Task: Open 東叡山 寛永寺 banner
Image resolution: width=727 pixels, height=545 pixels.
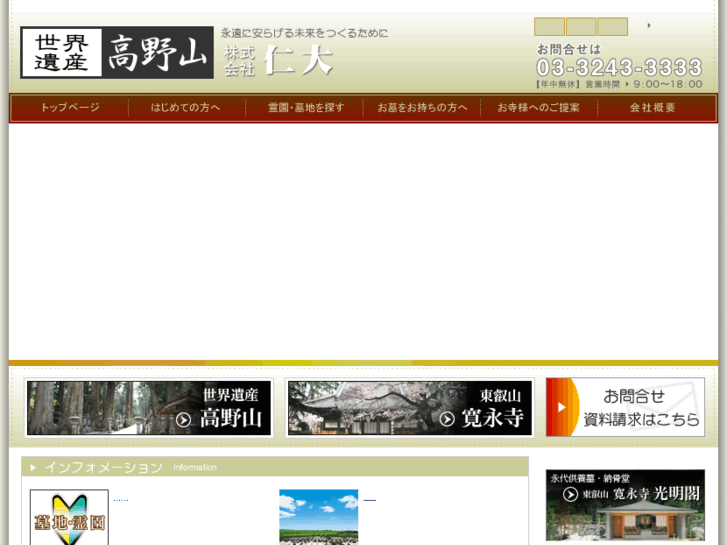Action: 409,408
